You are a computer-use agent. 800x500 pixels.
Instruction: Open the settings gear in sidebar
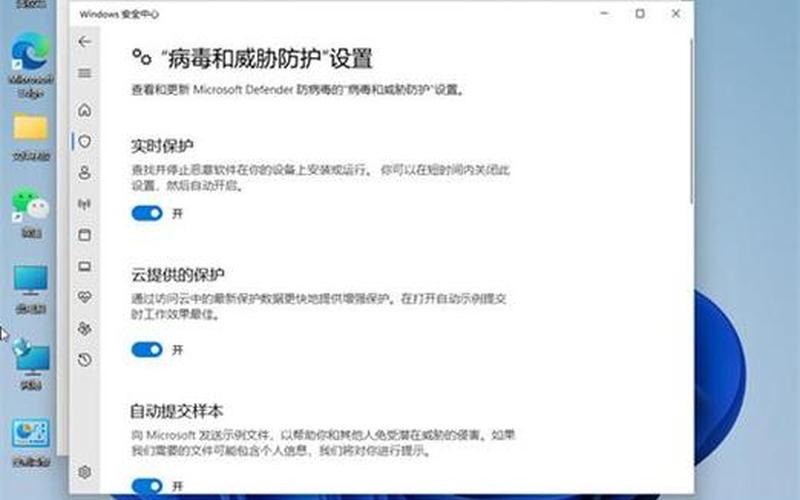85,472
